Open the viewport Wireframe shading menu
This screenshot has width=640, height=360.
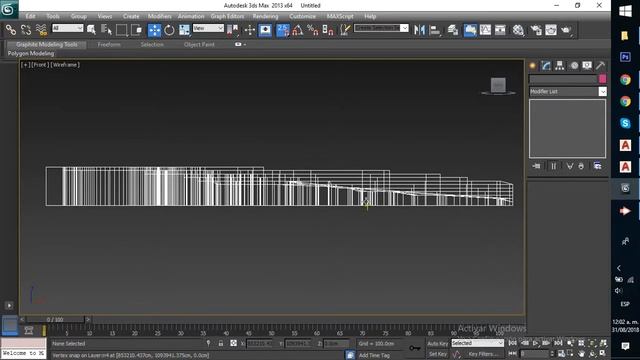pos(65,64)
